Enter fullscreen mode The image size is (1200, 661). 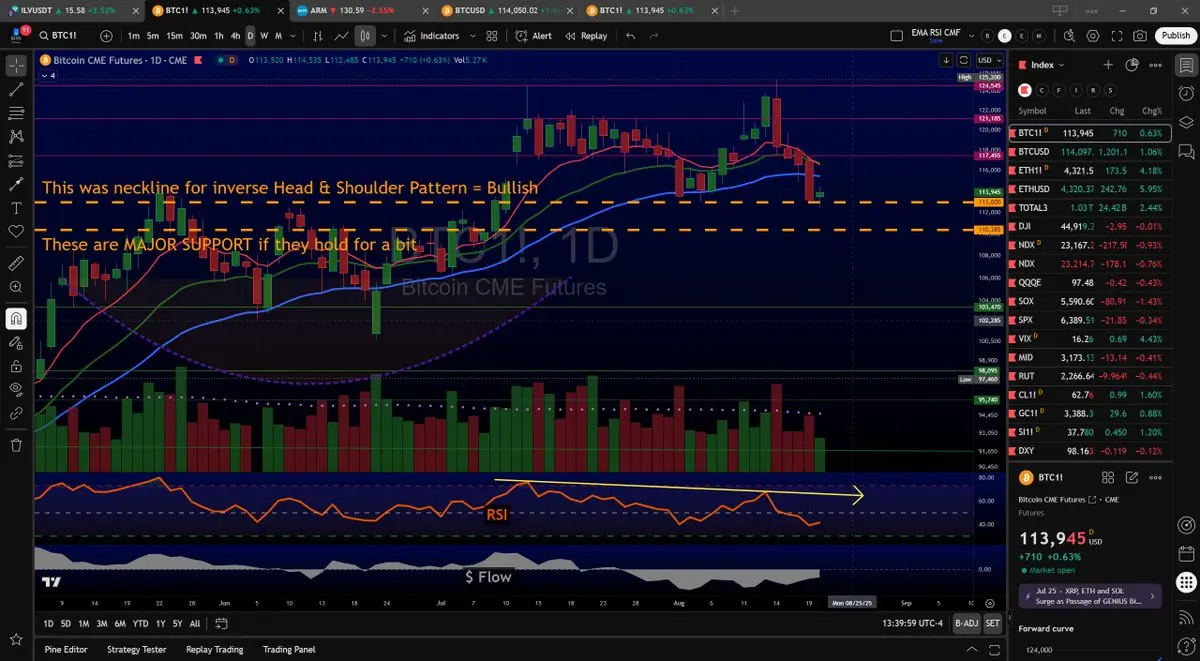click(x=1117, y=35)
